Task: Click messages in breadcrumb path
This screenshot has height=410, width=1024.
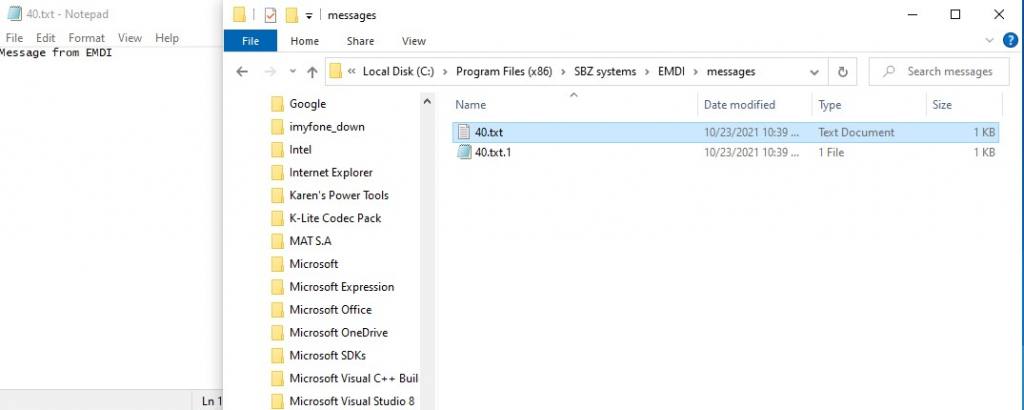Action: 731,72
